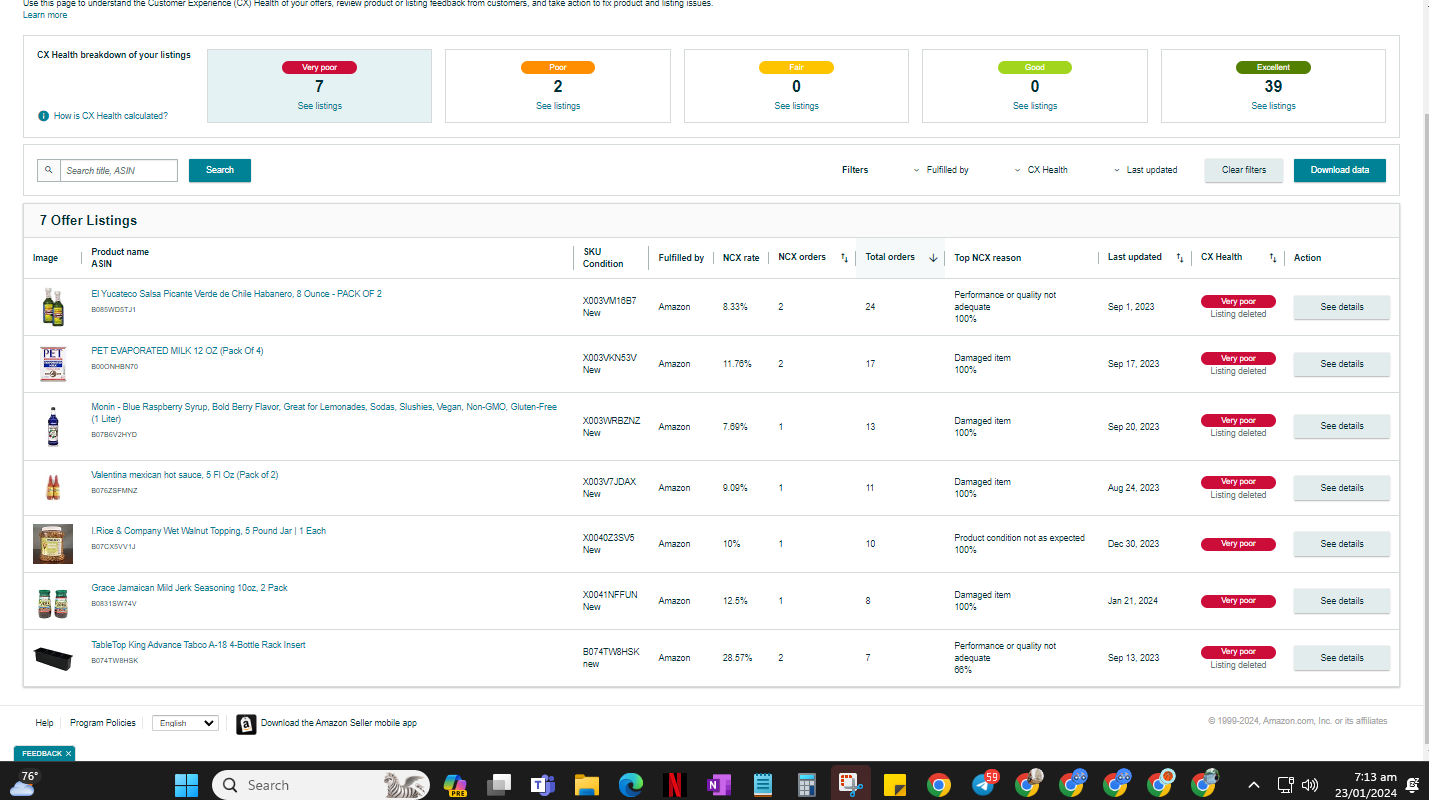1429x800 pixels.
Task: Toggle Total orders descending sort arrow
Action: (933, 258)
